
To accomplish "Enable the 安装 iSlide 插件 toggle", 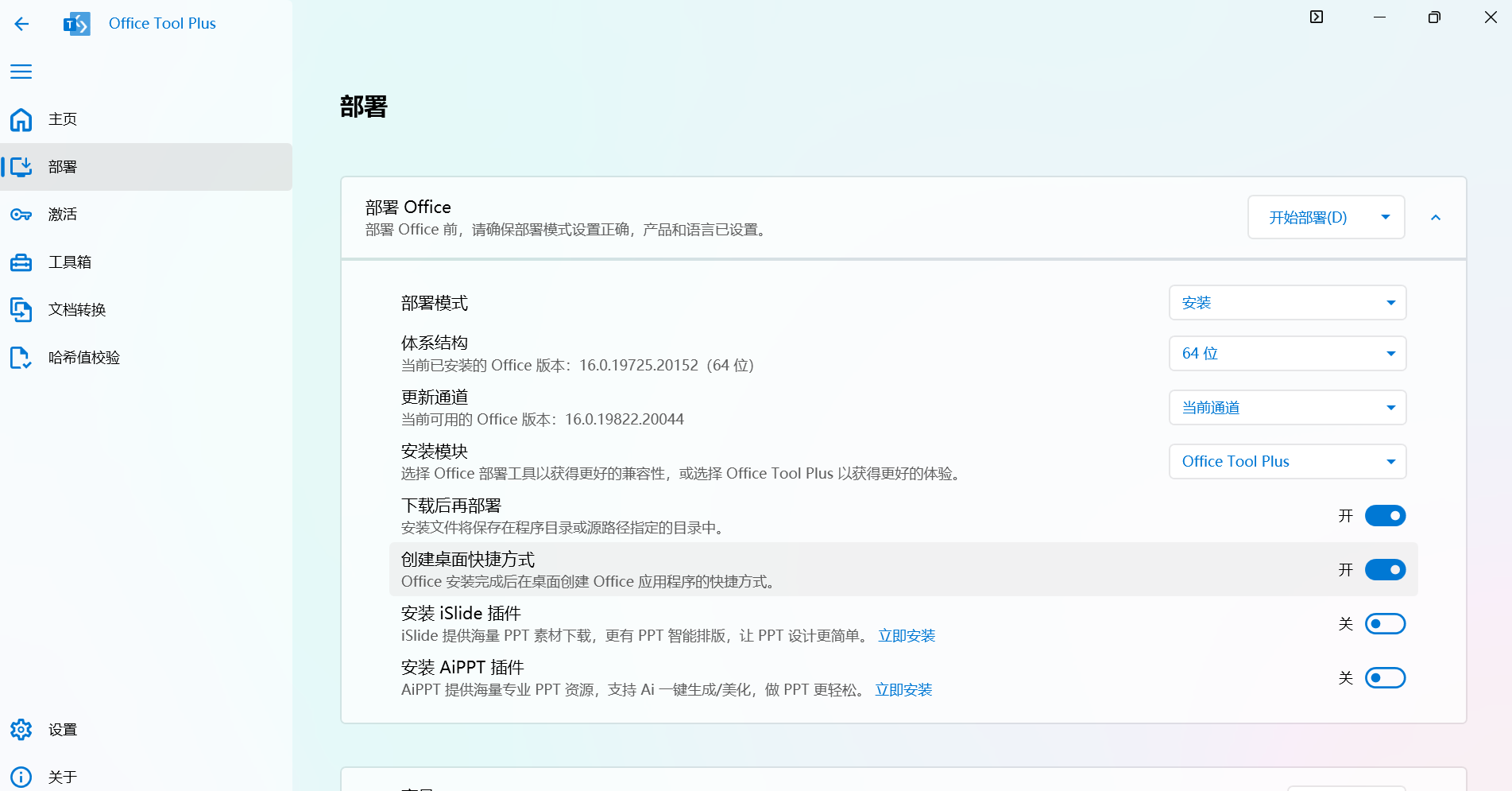I will click(x=1385, y=624).
